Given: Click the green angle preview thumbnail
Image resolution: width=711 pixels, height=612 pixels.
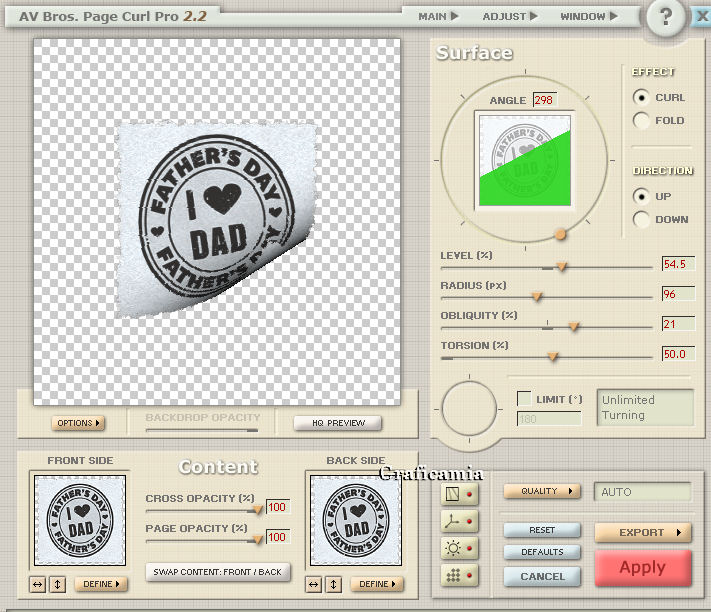Looking at the screenshot, I should [525, 160].
